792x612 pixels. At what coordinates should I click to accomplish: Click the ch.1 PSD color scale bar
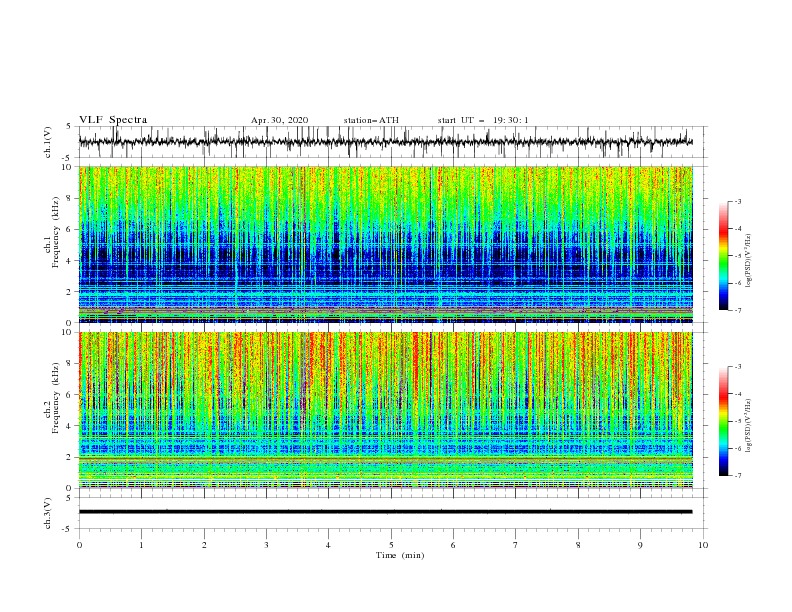click(x=724, y=256)
